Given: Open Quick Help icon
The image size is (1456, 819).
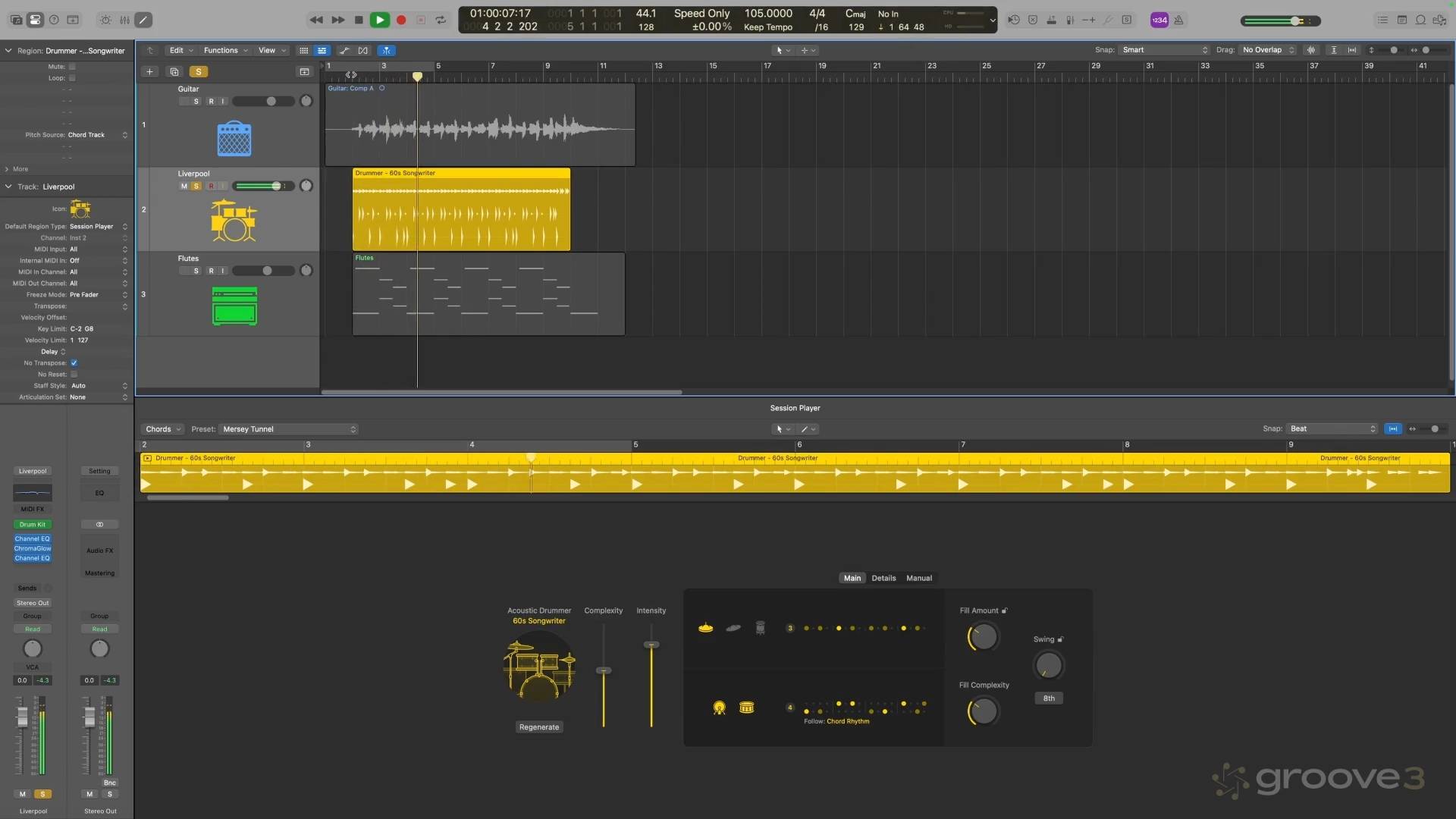Looking at the screenshot, I should (54, 20).
